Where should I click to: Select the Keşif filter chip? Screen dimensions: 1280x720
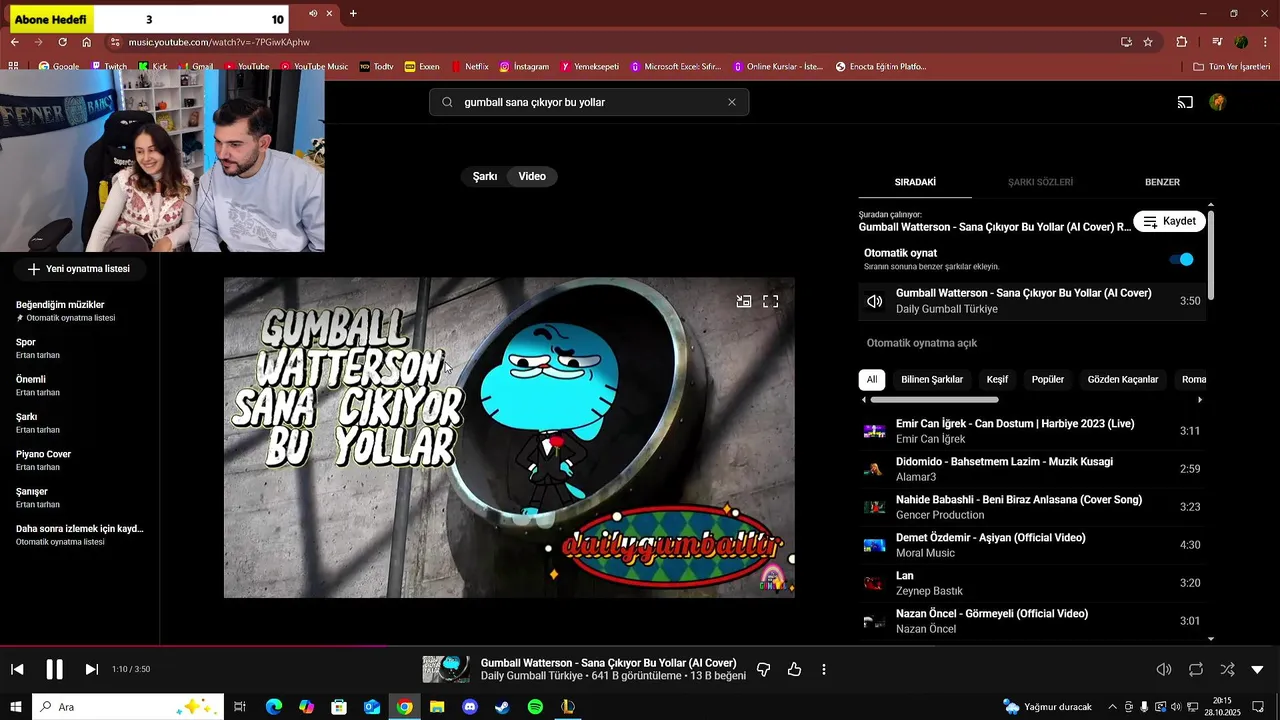[x=997, y=379]
